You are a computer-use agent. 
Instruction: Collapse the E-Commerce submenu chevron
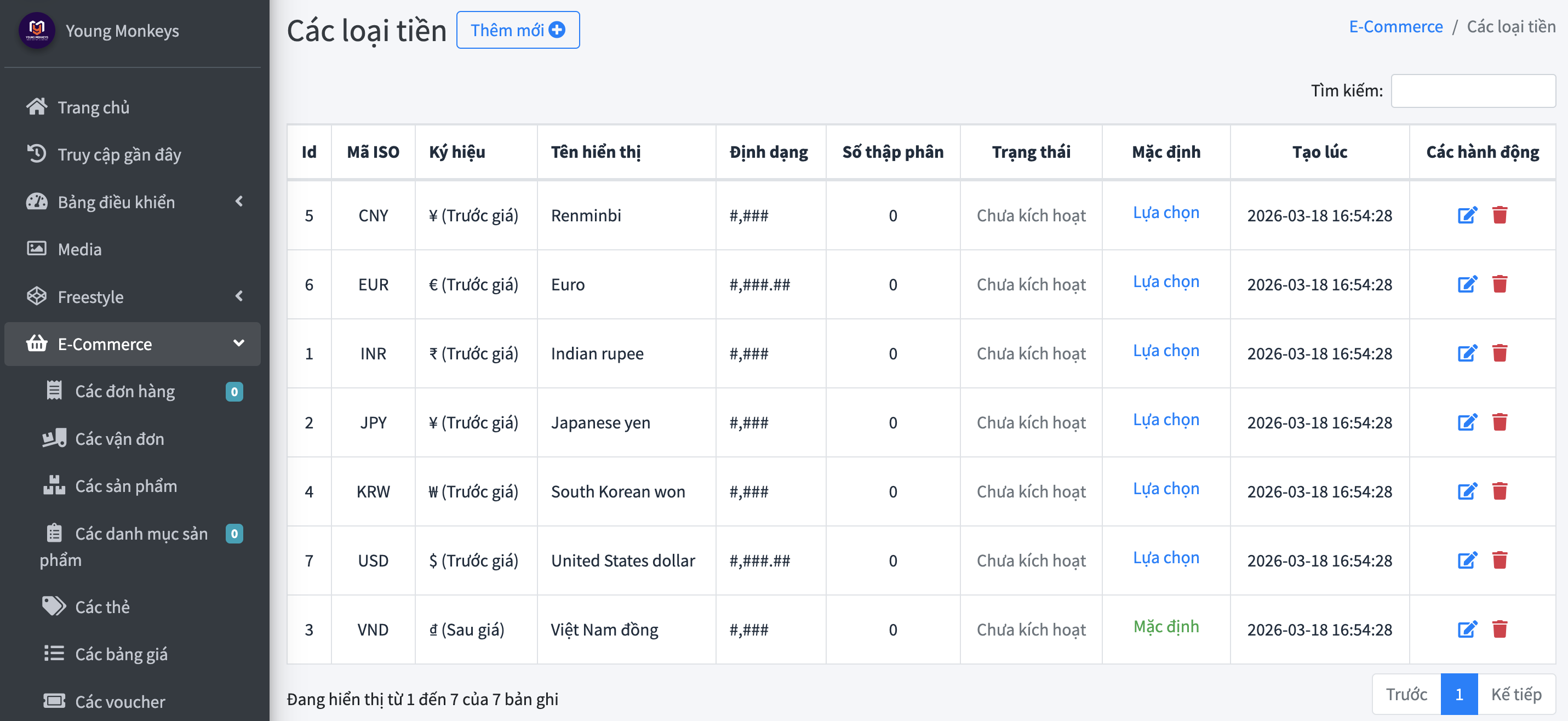tap(239, 344)
